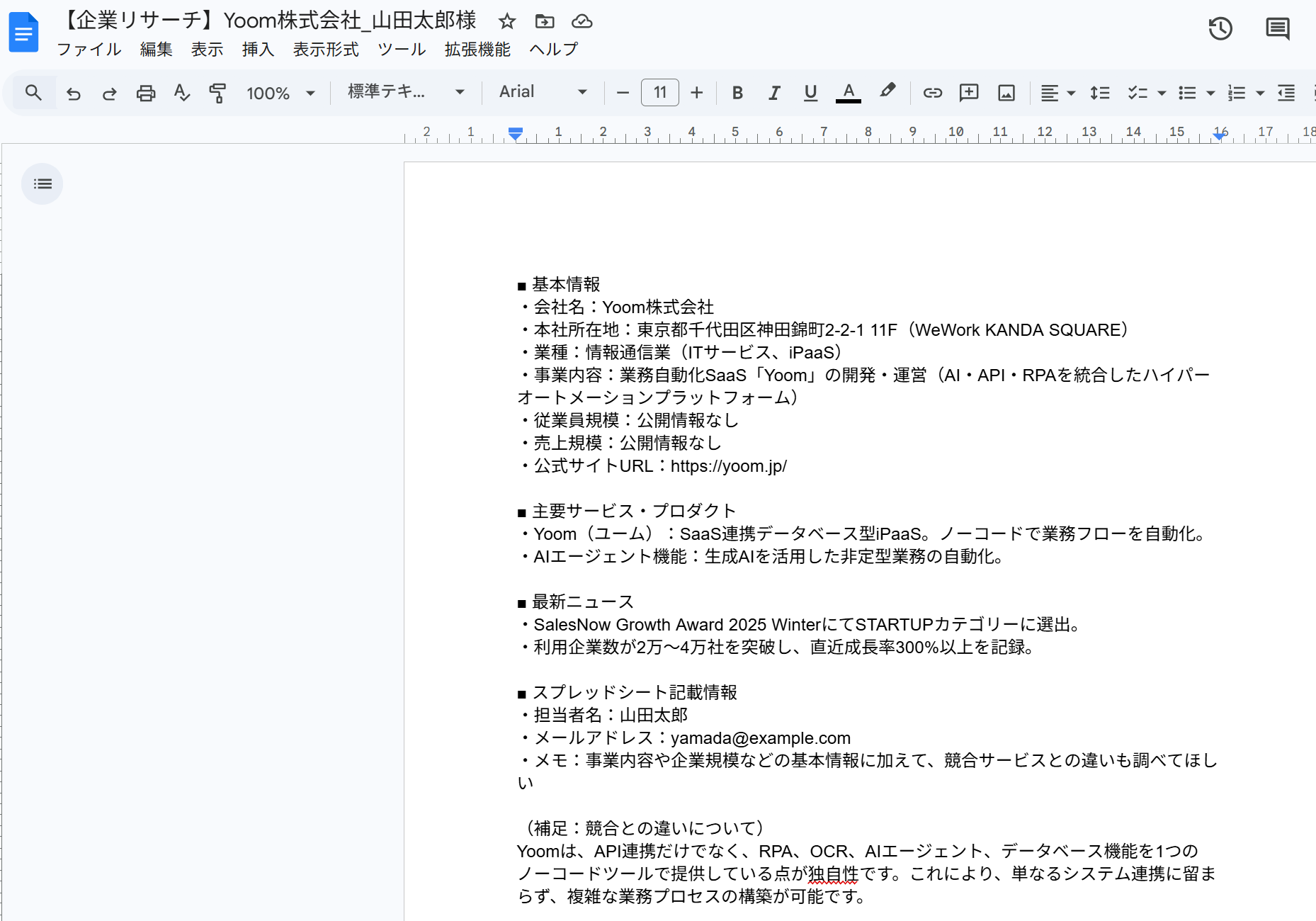
Task: Click the yamada@example.com email text
Action: click(x=761, y=738)
